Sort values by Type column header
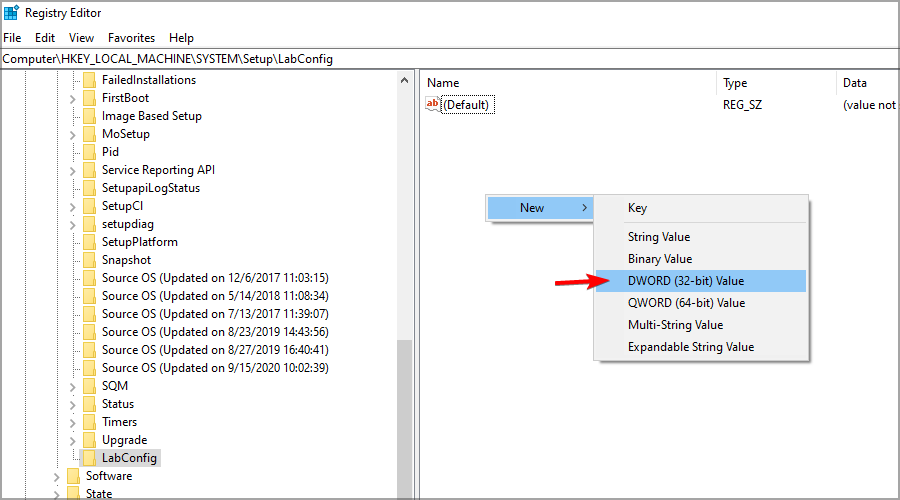 tap(776, 83)
